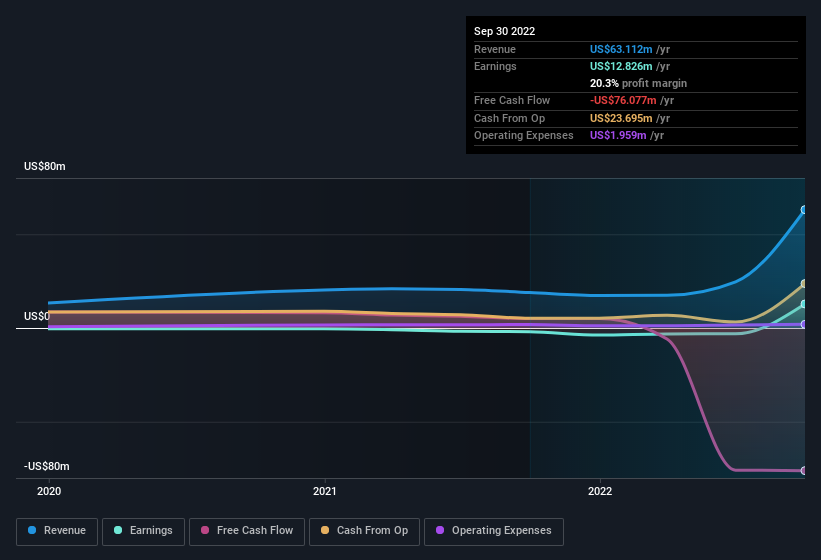Toggle the Operating Expenses legend button

(494, 532)
